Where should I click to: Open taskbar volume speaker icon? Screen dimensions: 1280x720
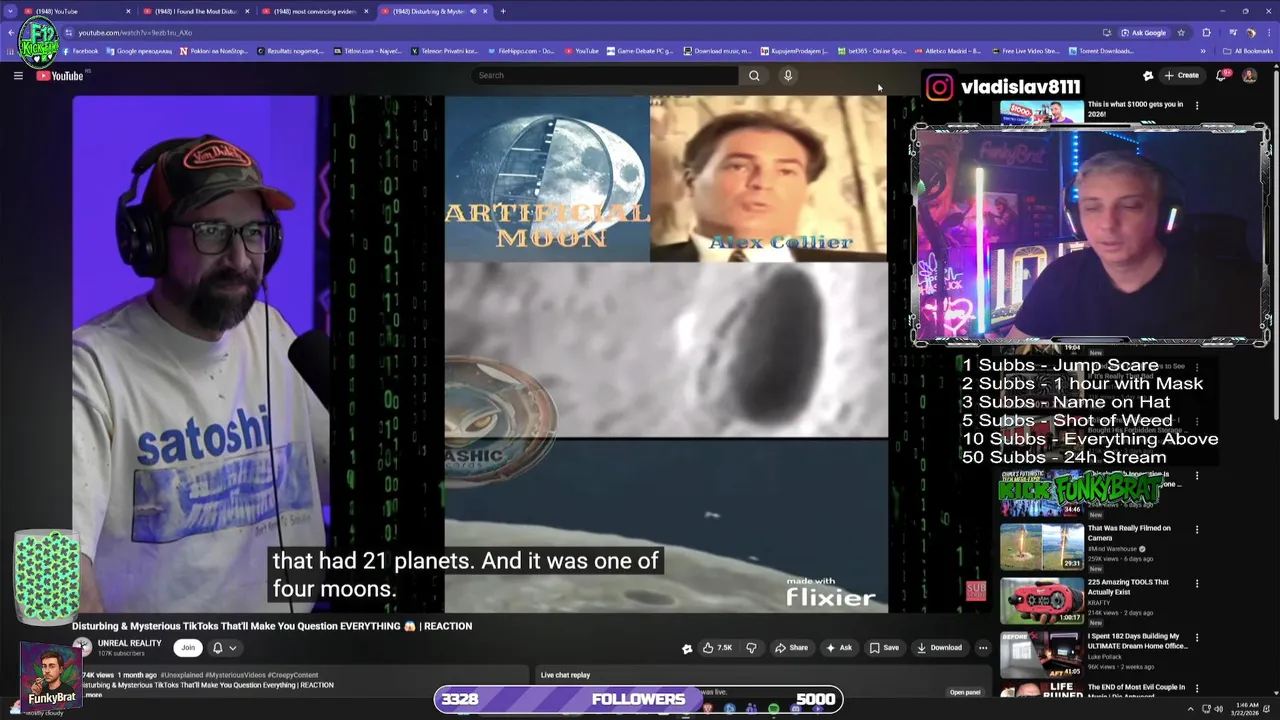[x=1218, y=709]
